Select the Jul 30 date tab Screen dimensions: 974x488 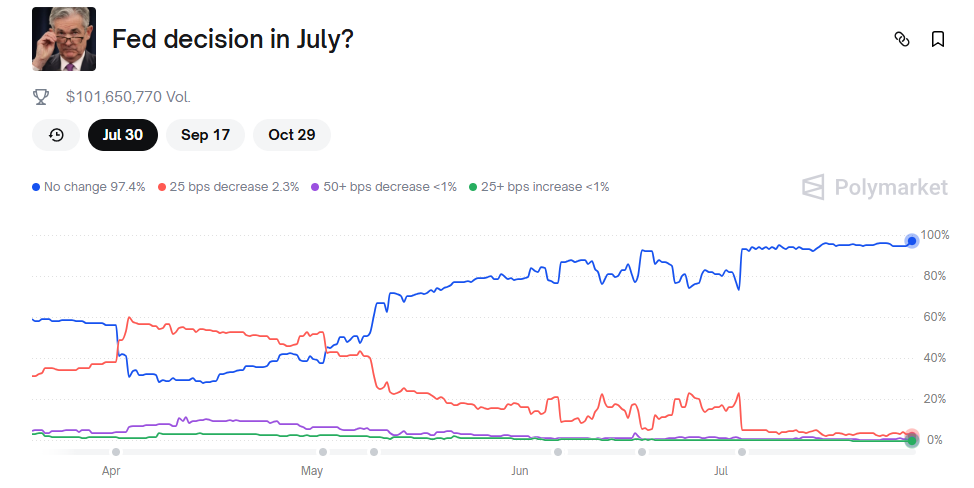tap(123, 135)
